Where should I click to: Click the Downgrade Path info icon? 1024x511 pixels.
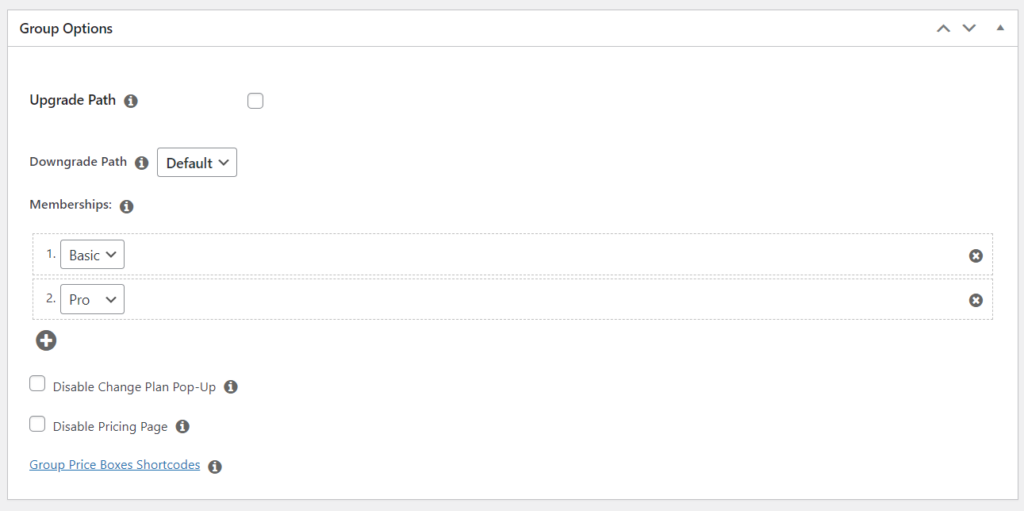(x=141, y=163)
